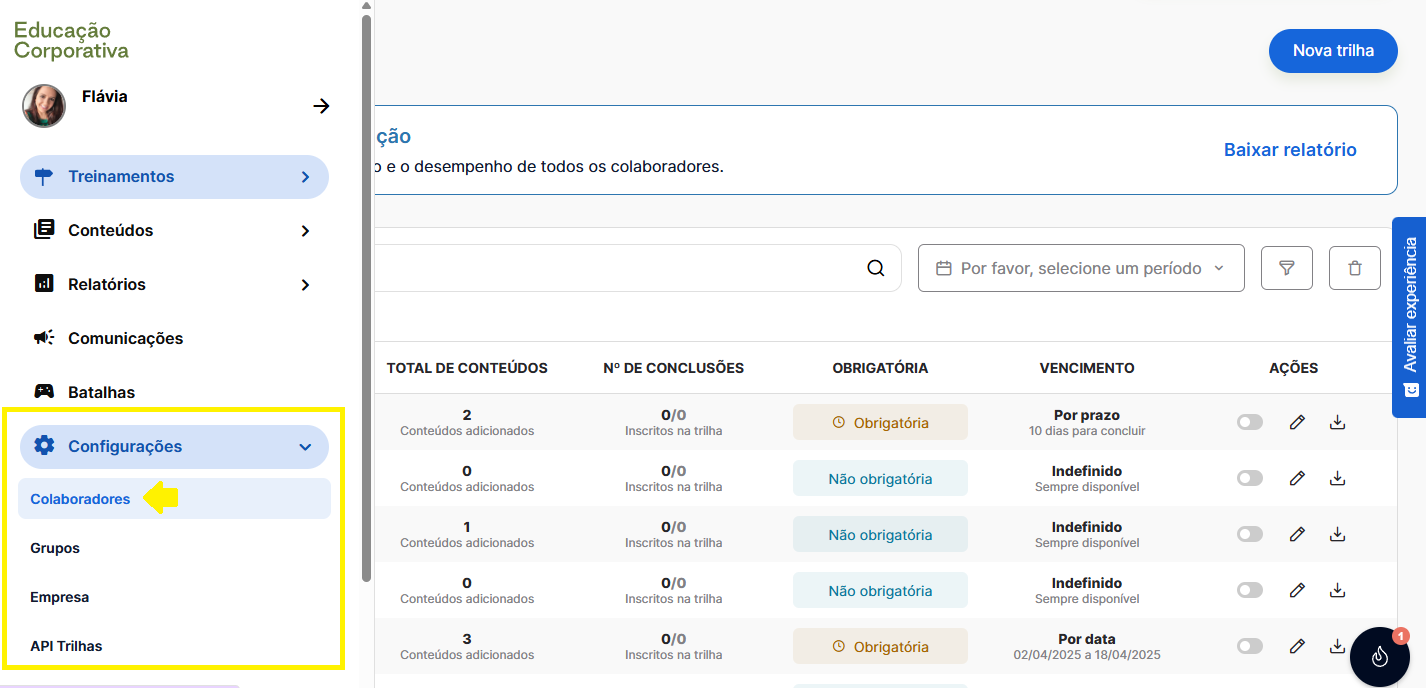The height and width of the screenshot is (688, 1426).
Task: Click the Baixar relatório link
Action: tap(1290, 148)
